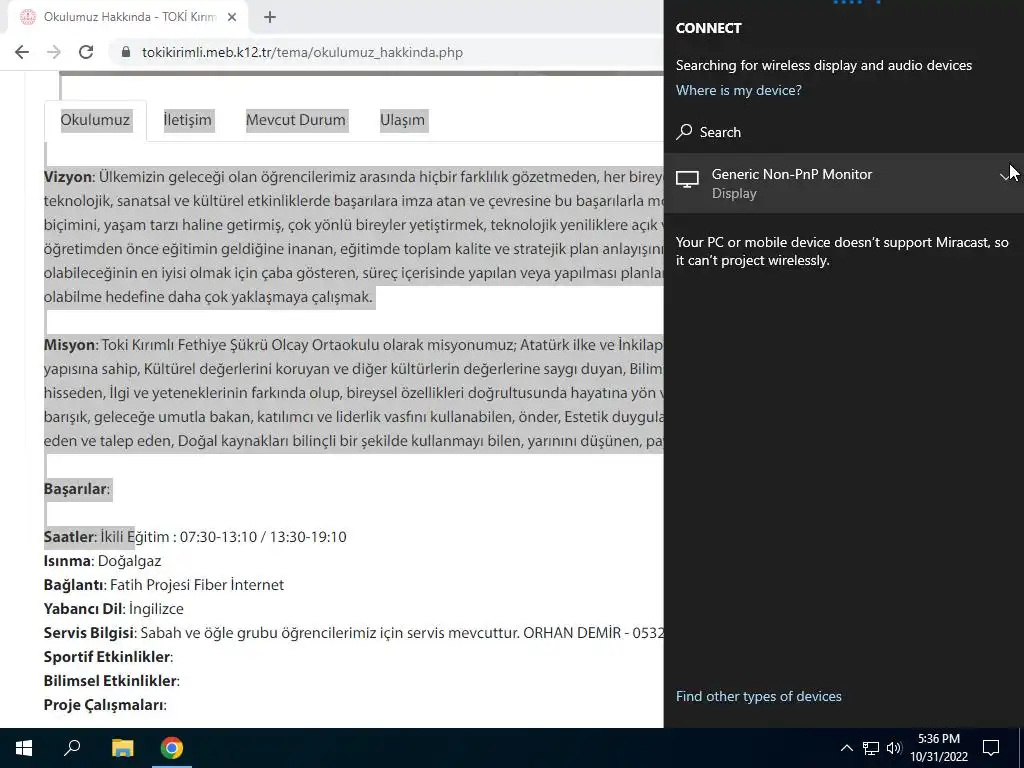The width and height of the screenshot is (1024, 768).
Task: Switch to the Okulumuz tab
Action: point(95,120)
